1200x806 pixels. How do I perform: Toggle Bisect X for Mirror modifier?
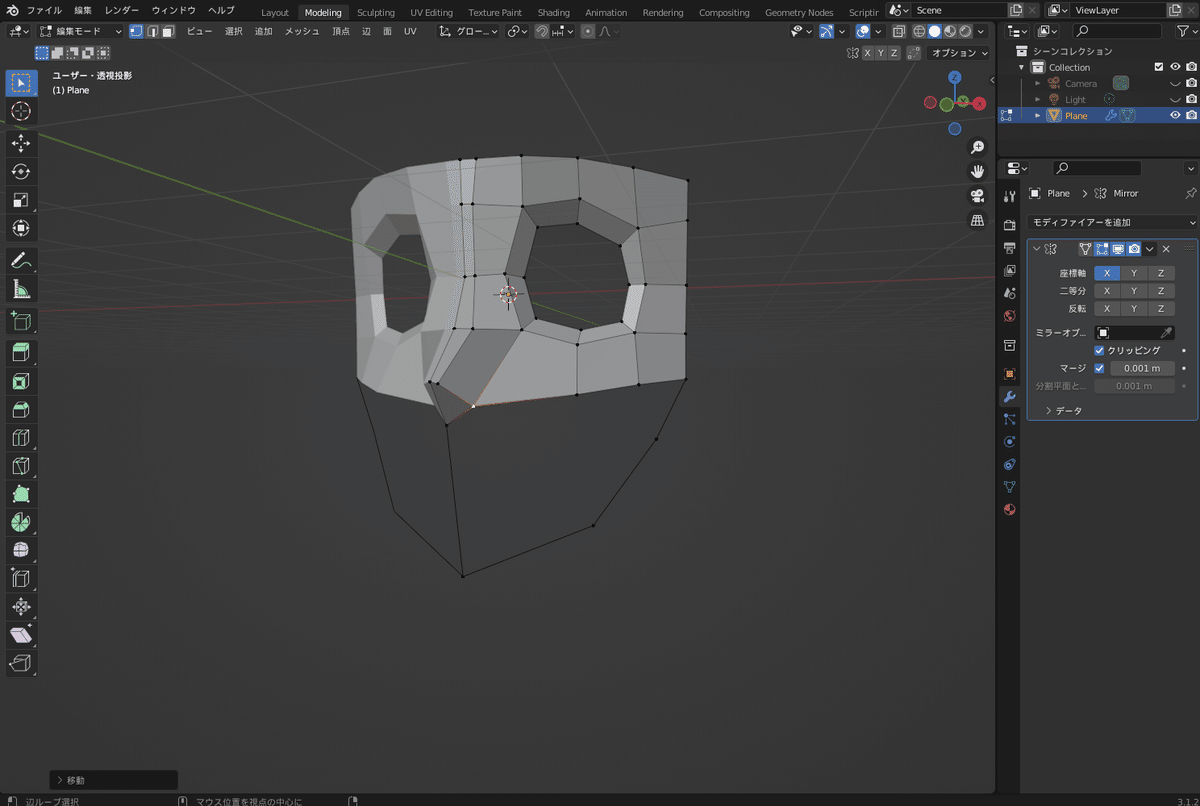click(x=1107, y=291)
